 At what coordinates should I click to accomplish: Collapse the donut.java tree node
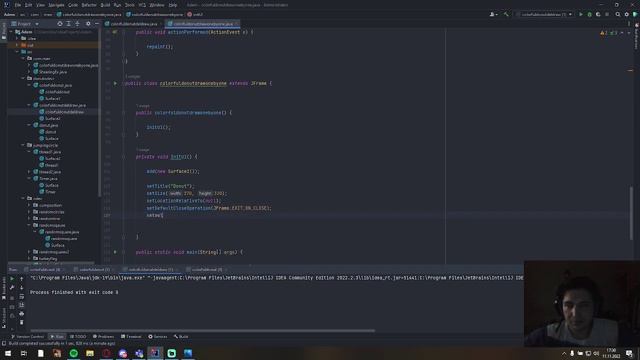[x=29, y=125]
